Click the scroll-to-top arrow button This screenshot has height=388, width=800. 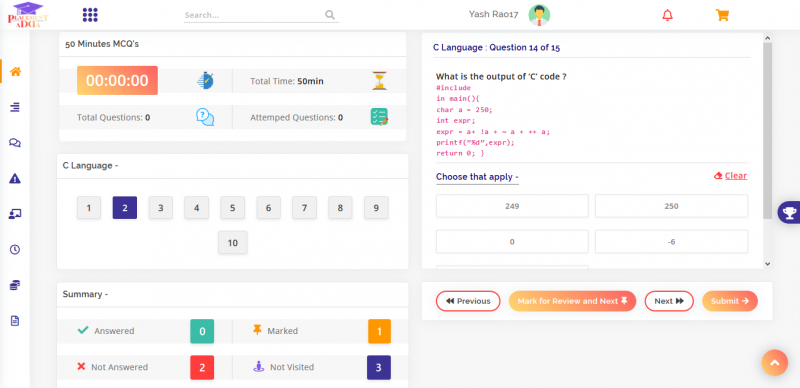click(x=774, y=362)
